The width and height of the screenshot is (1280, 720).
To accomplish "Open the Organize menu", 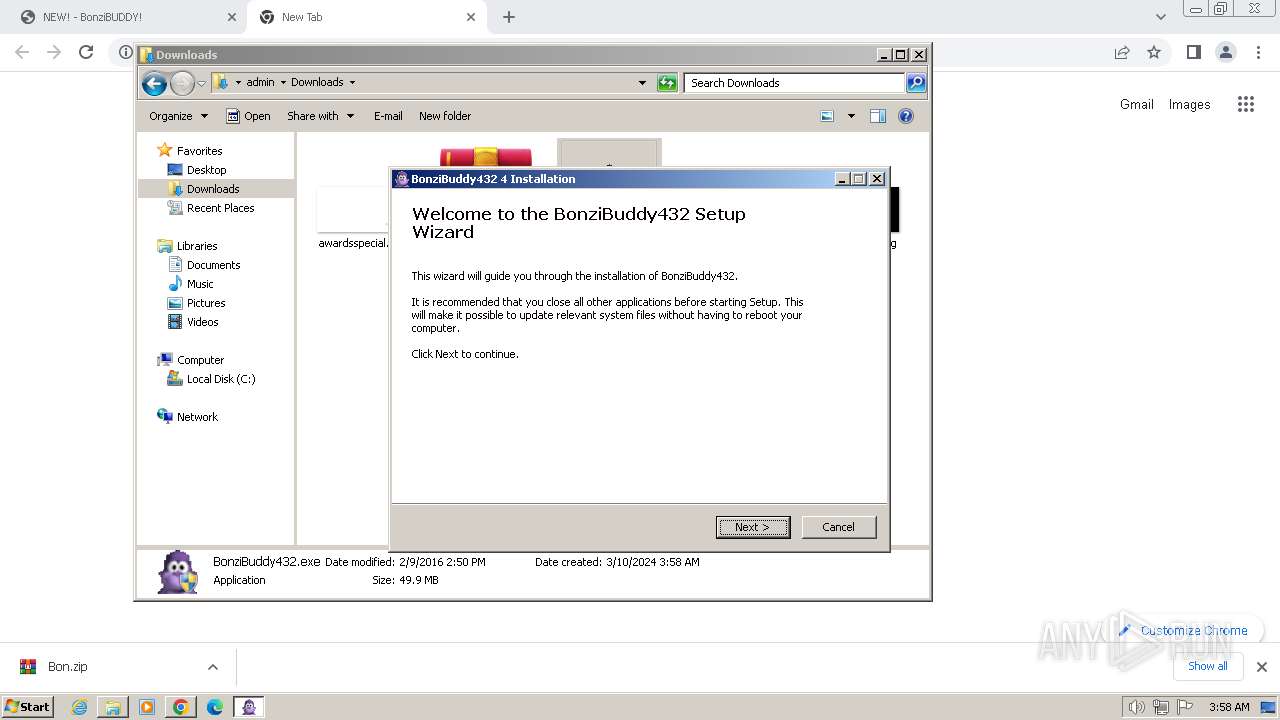I will click(178, 116).
